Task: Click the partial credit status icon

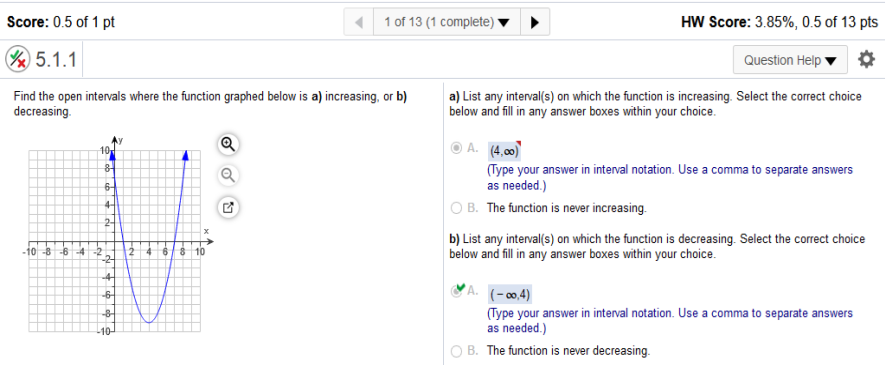Action: pos(18,59)
